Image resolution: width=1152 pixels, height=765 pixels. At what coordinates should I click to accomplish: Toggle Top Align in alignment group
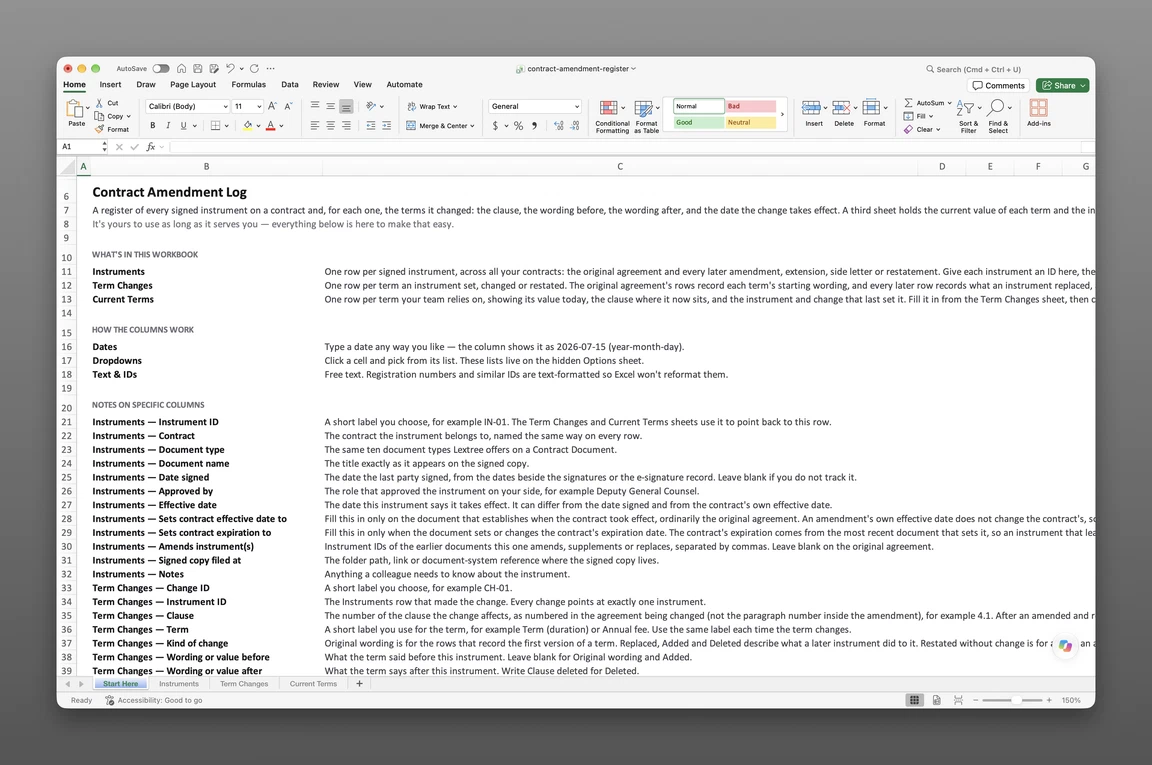coord(314,106)
